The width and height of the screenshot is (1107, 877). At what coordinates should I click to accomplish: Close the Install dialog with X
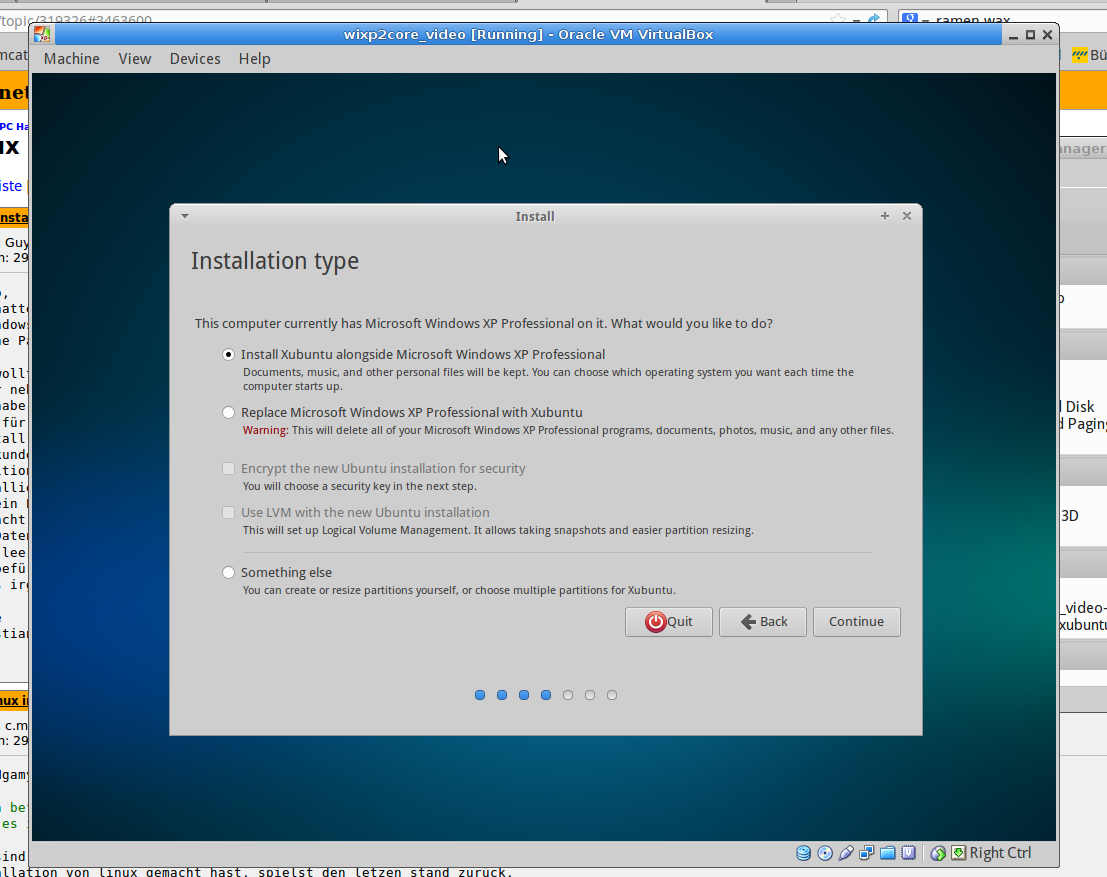(907, 215)
